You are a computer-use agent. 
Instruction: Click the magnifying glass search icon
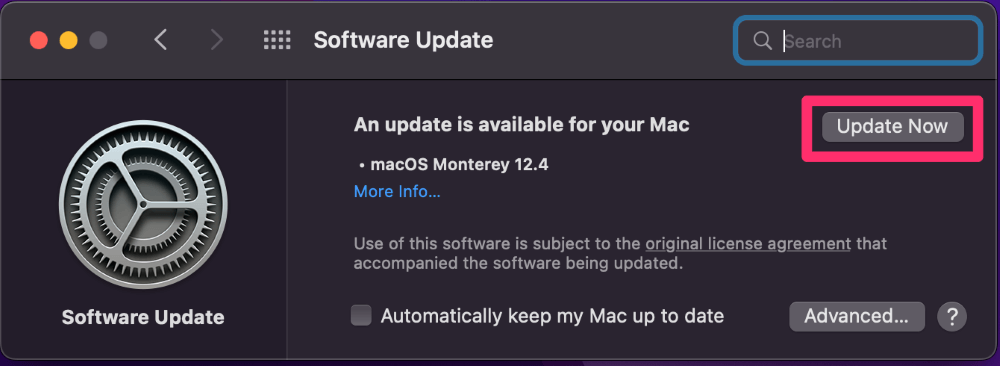coord(762,41)
